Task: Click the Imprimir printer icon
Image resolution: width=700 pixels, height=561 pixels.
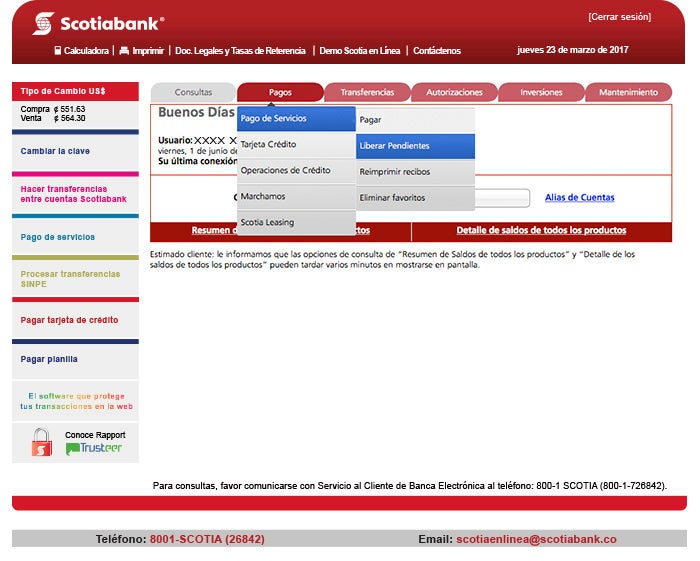Action: coord(124,51)
